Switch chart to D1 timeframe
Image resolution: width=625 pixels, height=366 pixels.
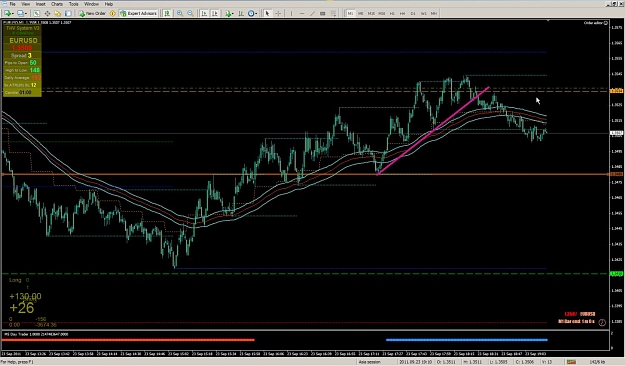pos(413,14)
